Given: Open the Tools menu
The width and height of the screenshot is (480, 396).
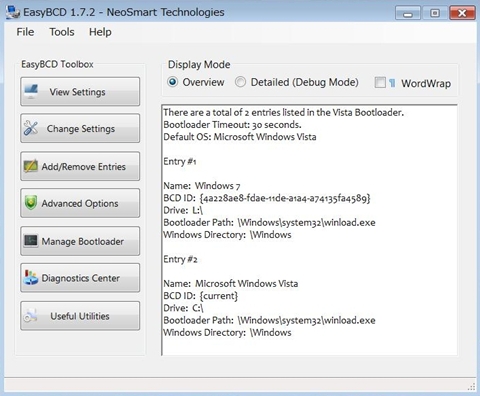Looking at the screenshot, I should (x=62, y=32).
